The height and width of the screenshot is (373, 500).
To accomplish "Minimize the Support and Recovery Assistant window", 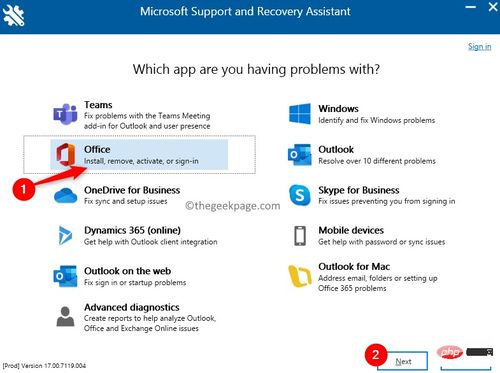I will pyautogui.click(x=470, y=7).
